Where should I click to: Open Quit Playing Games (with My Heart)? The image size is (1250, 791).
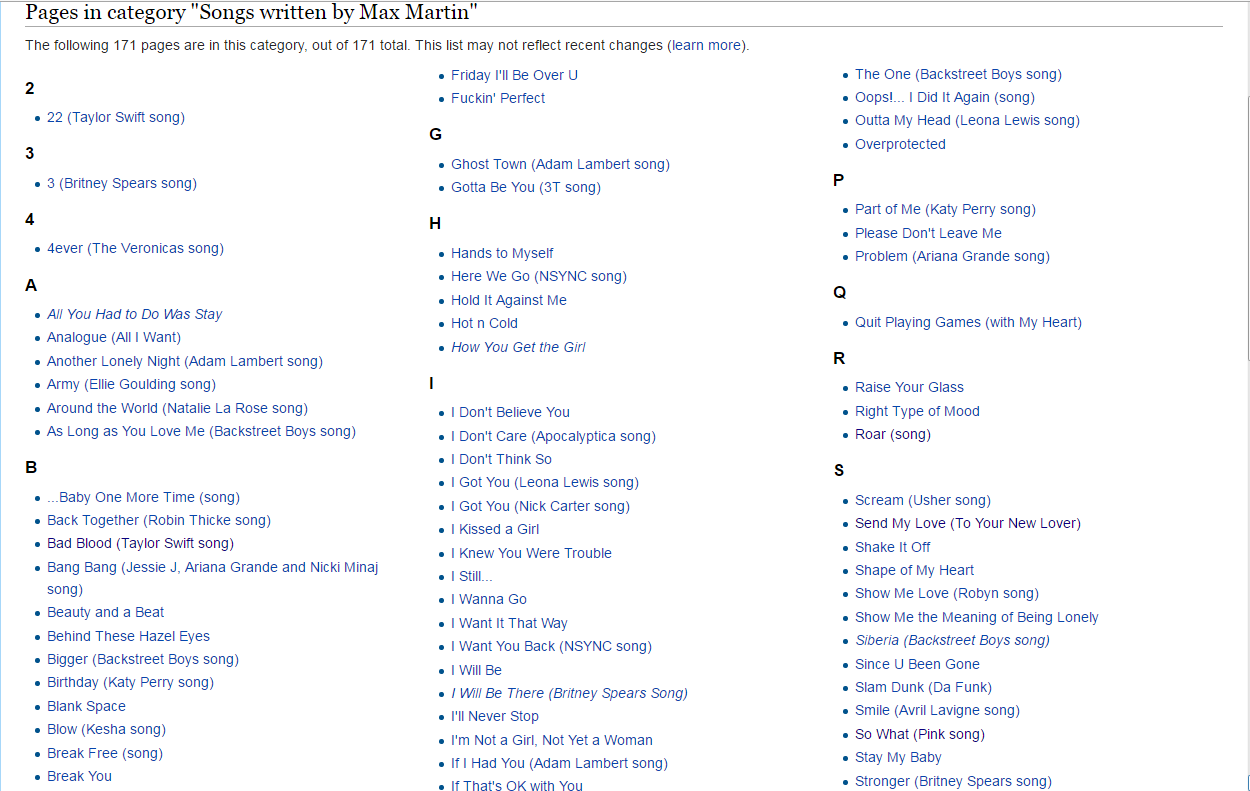click(x=968, y=322)
